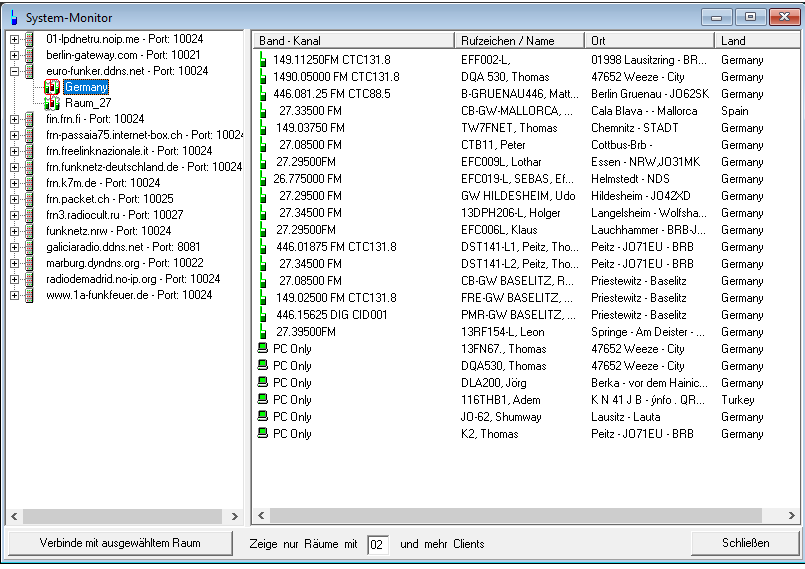Screen dimensions: 805x569
Task: Click the Rufzeichen / Name column header
Action: 518,41
